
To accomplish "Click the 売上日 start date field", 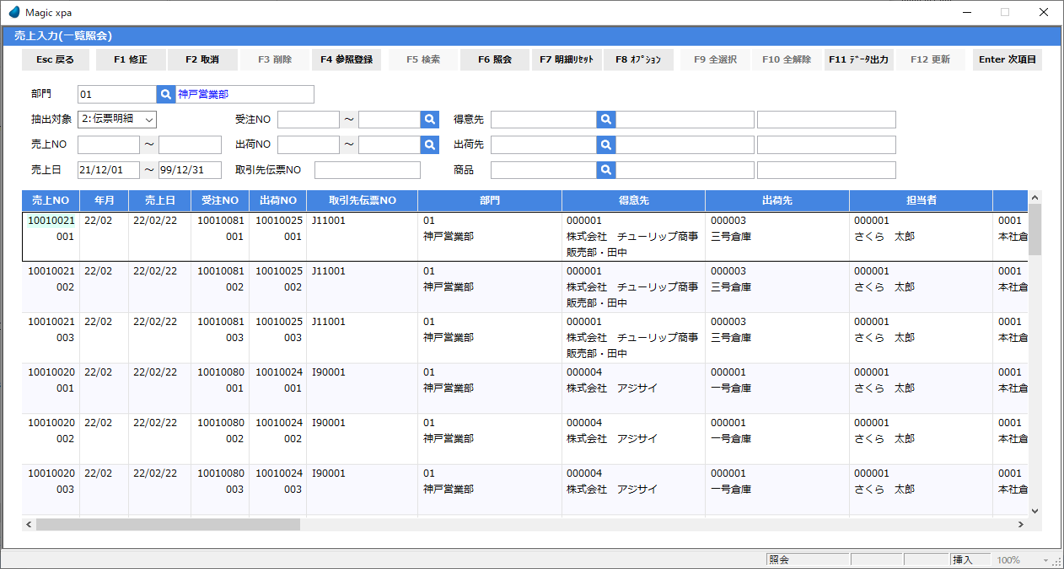I will (x=108, y=170).
